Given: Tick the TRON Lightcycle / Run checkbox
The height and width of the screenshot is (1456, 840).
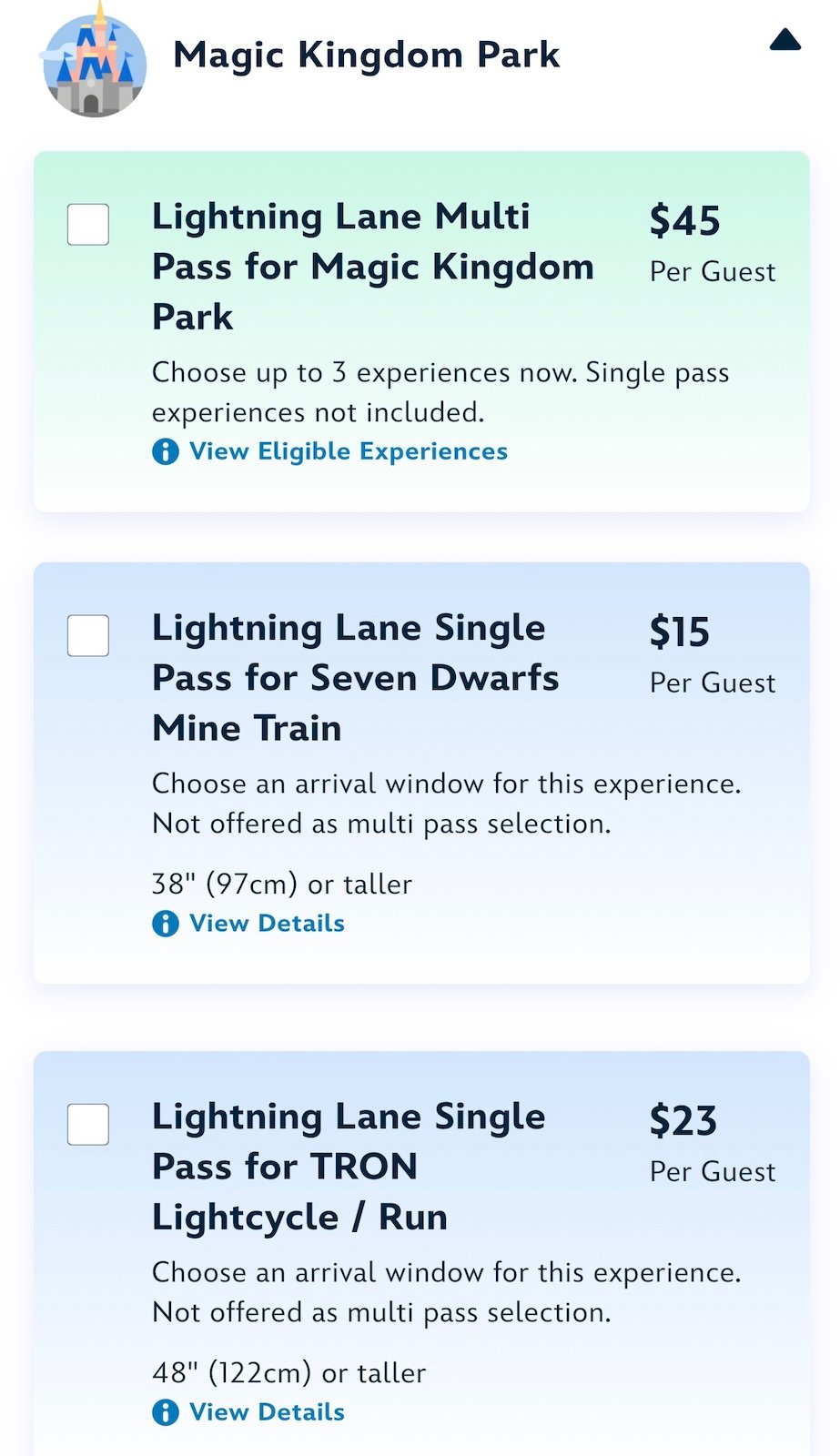Looking at the screenshot, I should (88, 1125).
